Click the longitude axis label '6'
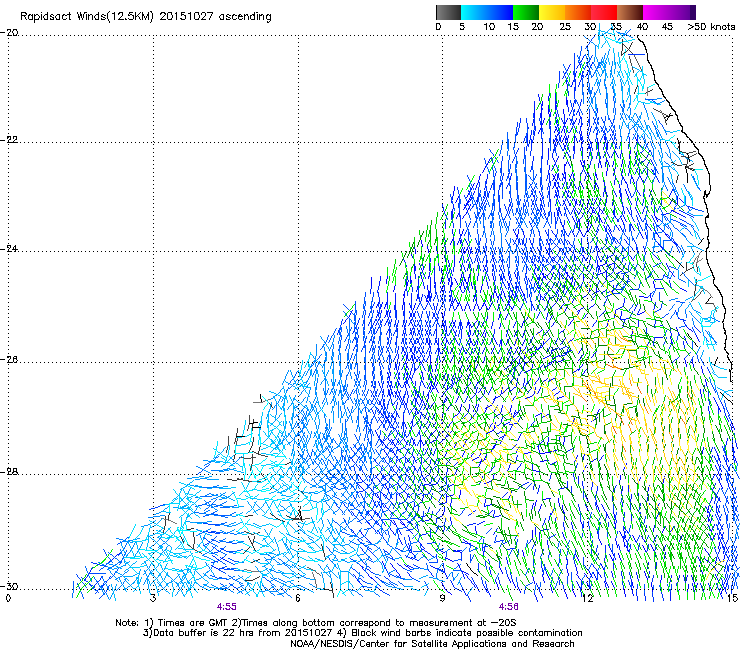740x650 pixels. pyautogui.click(x=298, y=599)
